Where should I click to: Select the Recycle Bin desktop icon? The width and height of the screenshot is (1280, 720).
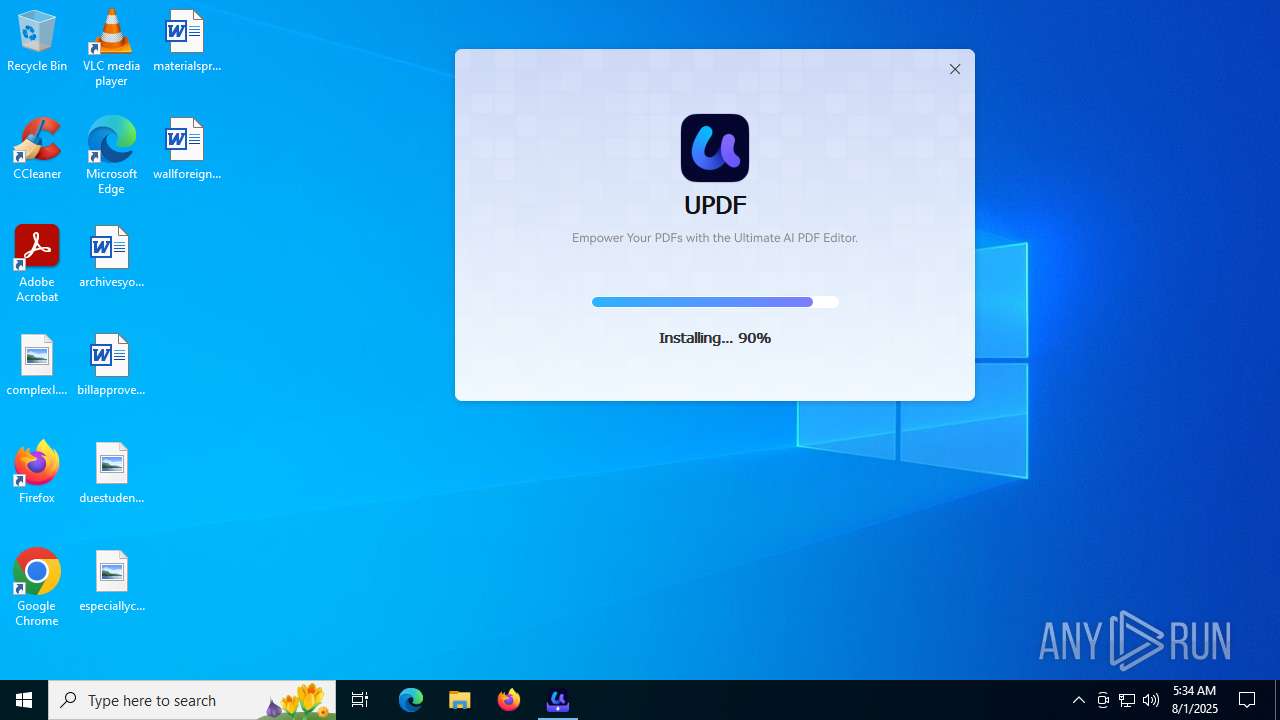click(37, 42)
